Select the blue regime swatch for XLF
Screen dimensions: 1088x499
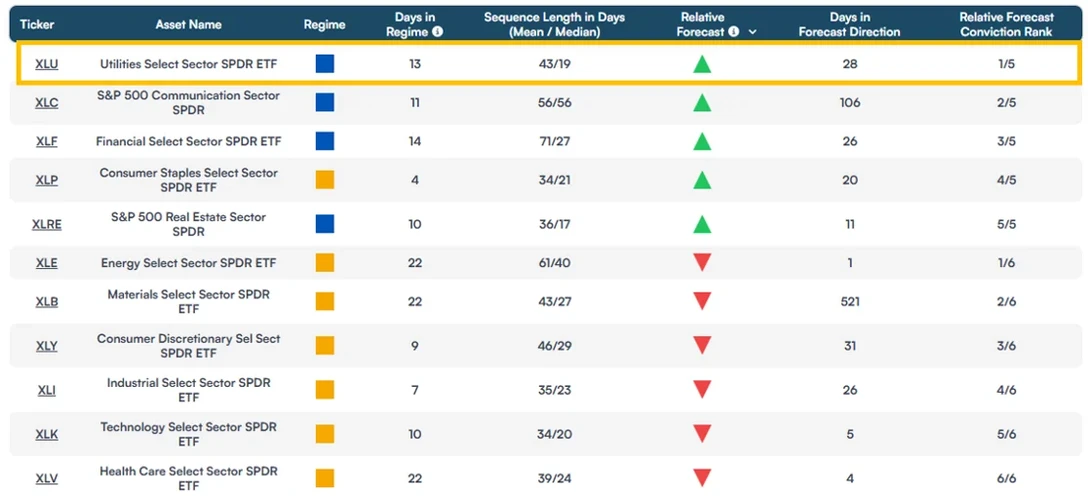click(x=325, y=142)
